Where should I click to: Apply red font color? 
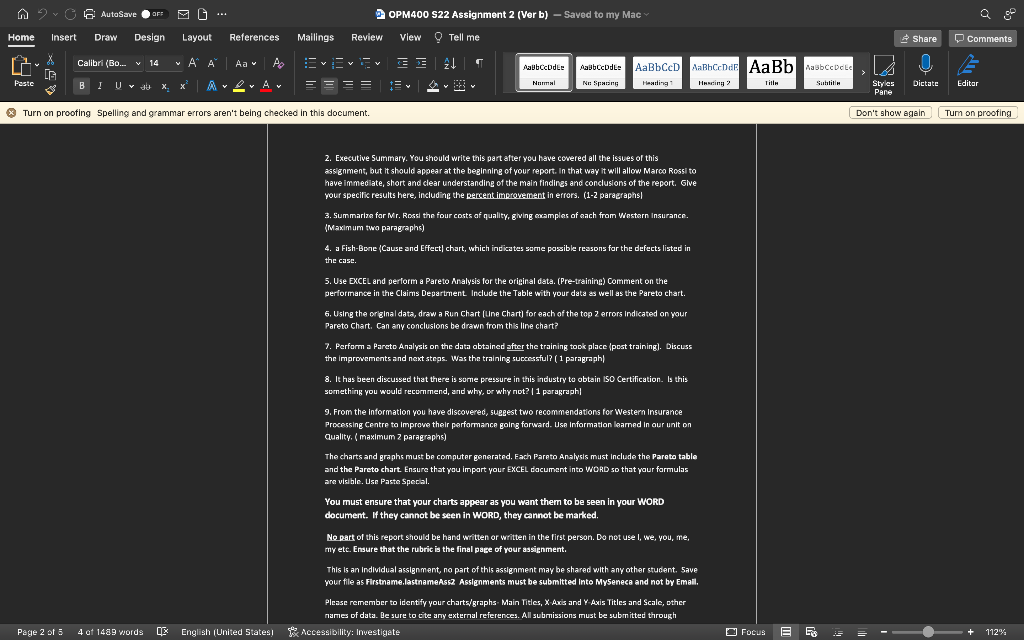pos(266,86)
